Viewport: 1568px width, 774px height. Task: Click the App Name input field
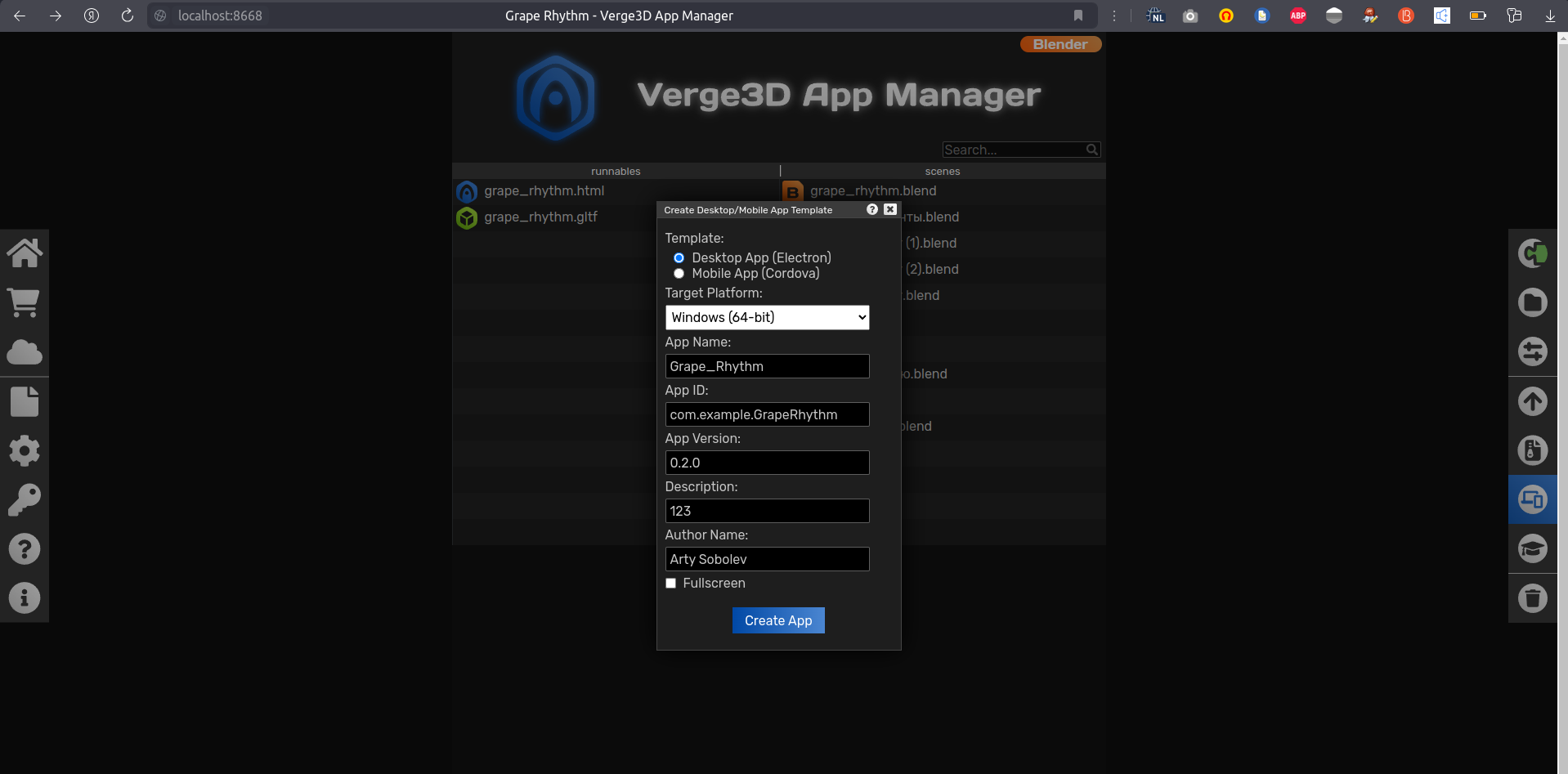[x=767, y=366]
